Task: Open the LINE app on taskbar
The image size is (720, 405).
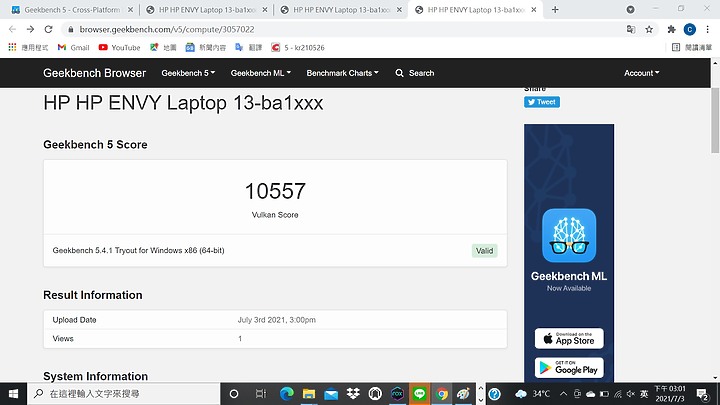Action: click(419, 394)
